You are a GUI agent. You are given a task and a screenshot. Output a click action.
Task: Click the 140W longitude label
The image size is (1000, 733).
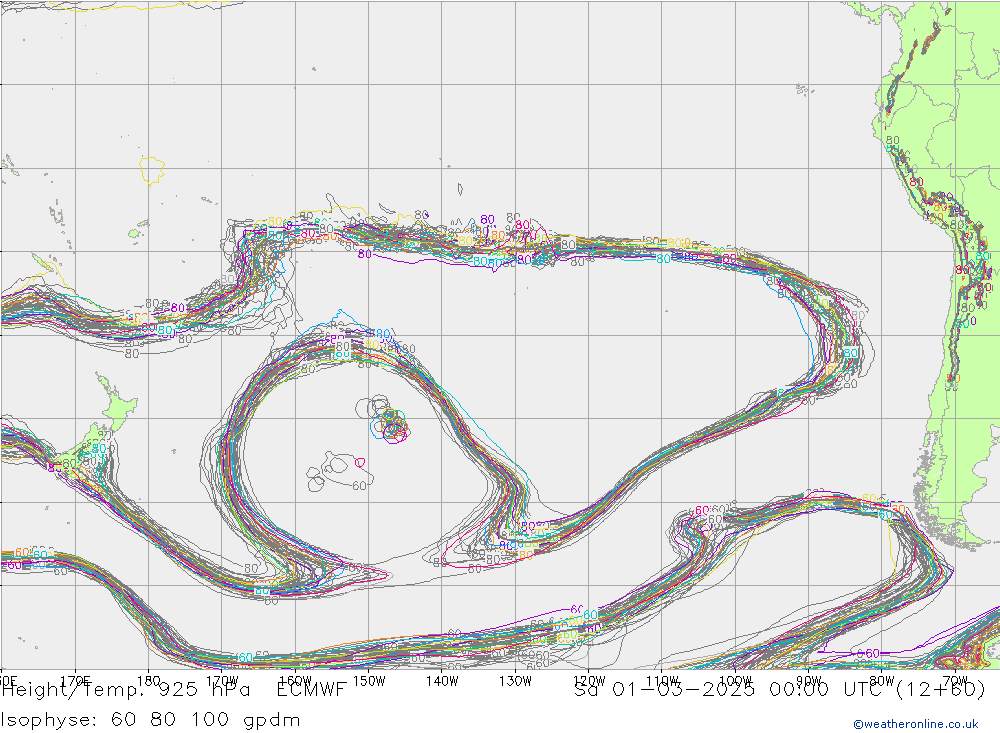tap(442, 681)
